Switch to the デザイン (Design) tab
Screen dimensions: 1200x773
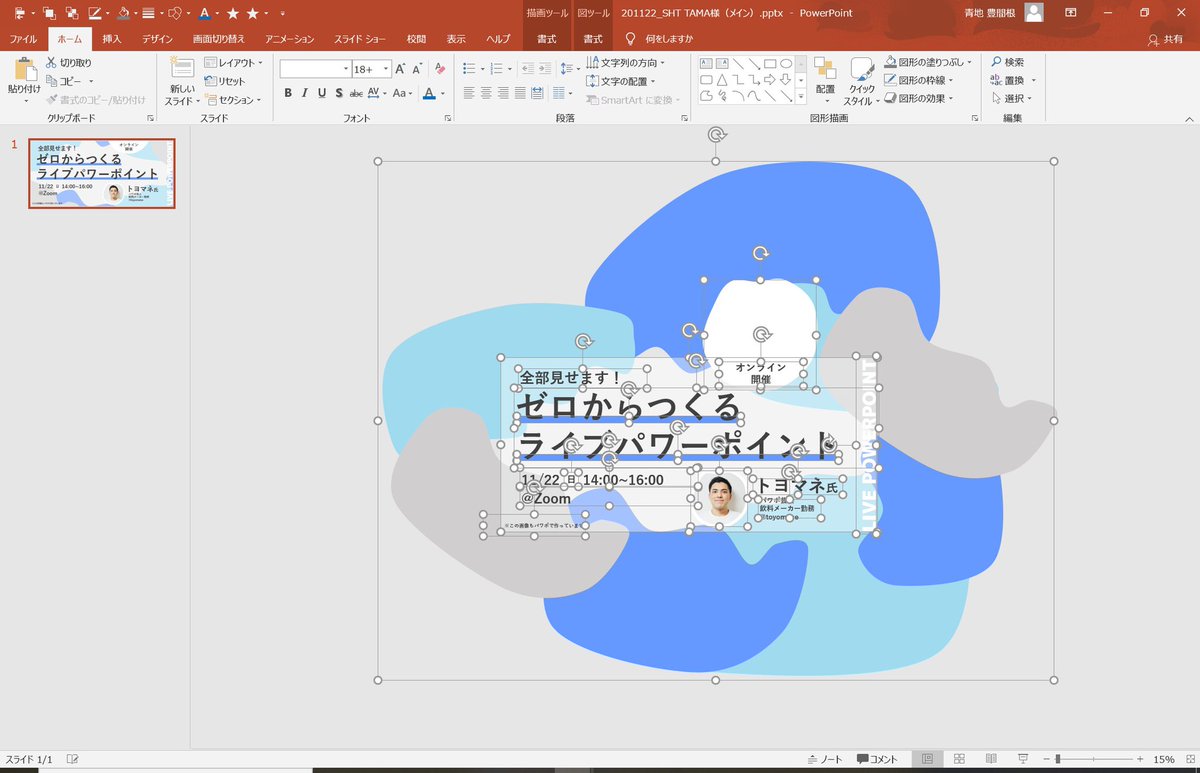(x=157, y=39)
